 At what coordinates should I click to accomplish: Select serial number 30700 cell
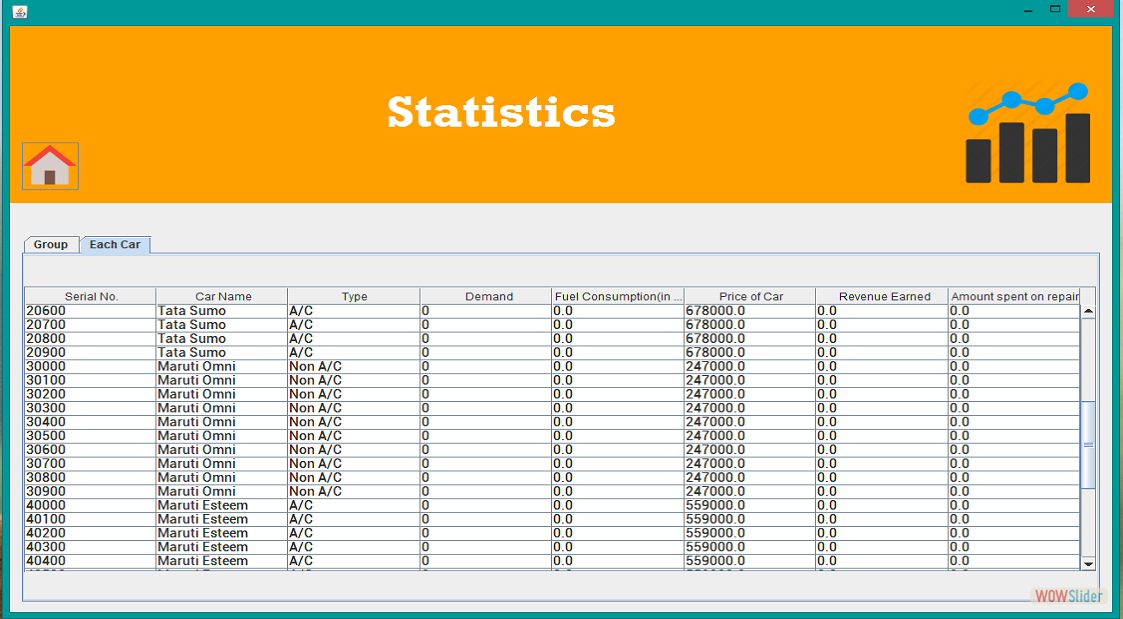pos(90,464)
